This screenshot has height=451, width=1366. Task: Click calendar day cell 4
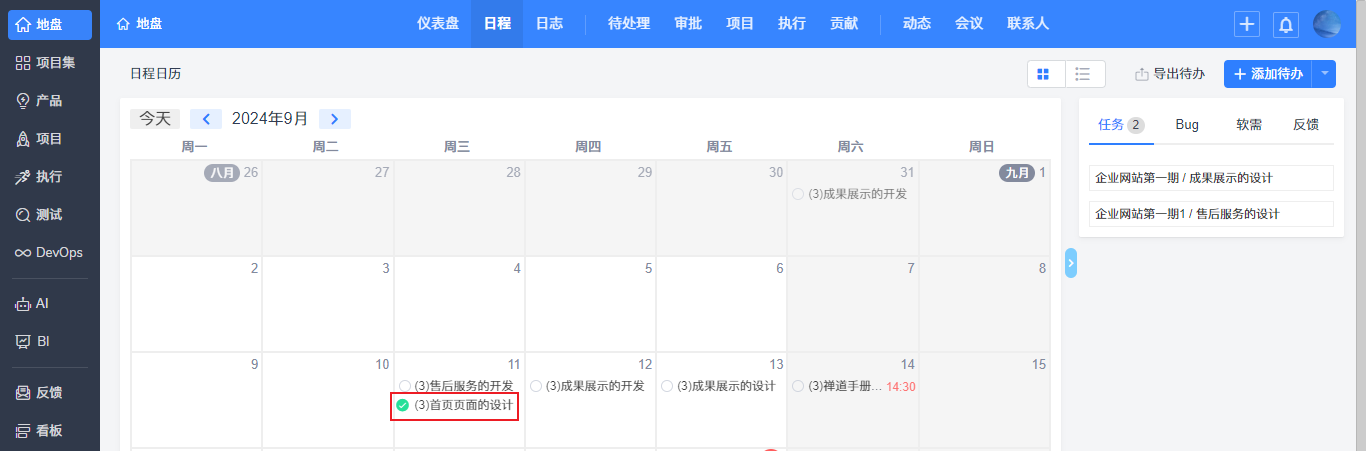click(x=459, y=304)
